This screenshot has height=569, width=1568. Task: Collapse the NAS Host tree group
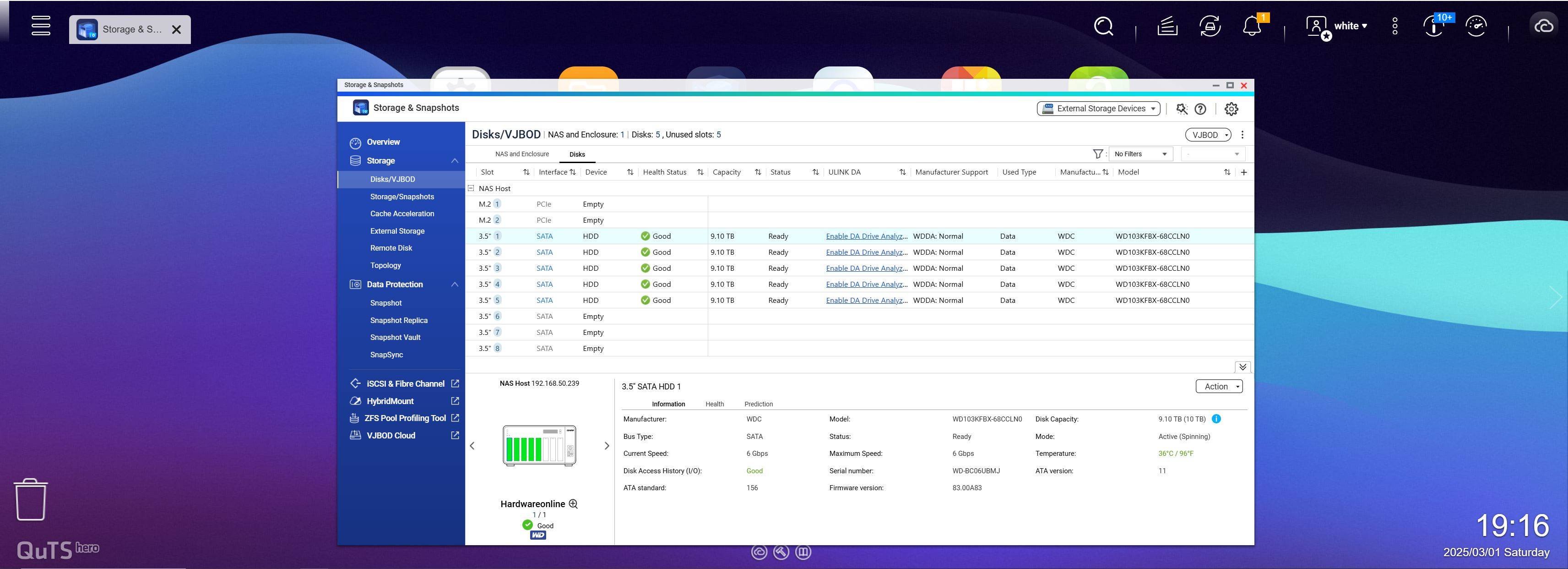[471, 188]
